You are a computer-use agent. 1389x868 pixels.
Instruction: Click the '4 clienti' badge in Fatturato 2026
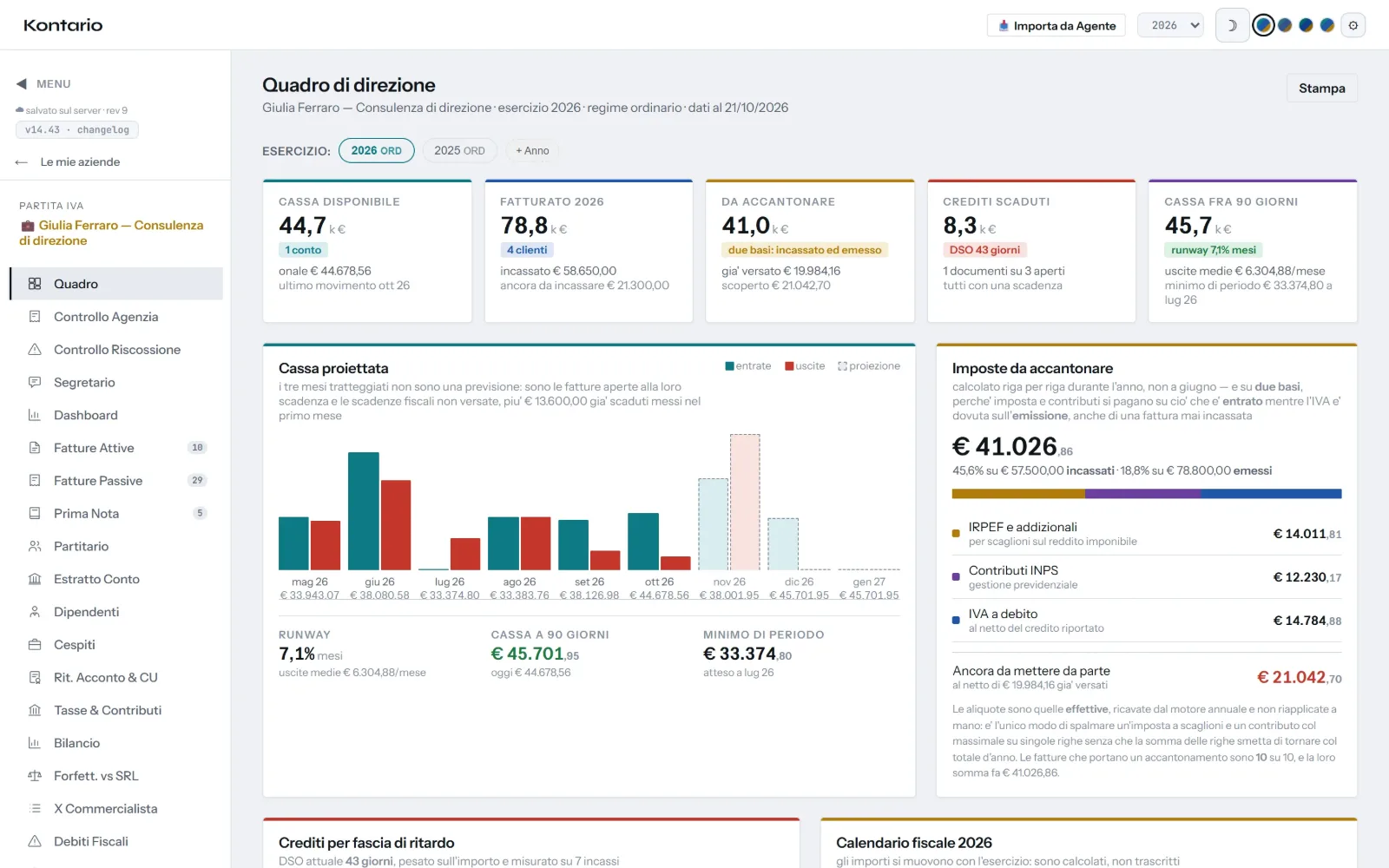(527, 250)
